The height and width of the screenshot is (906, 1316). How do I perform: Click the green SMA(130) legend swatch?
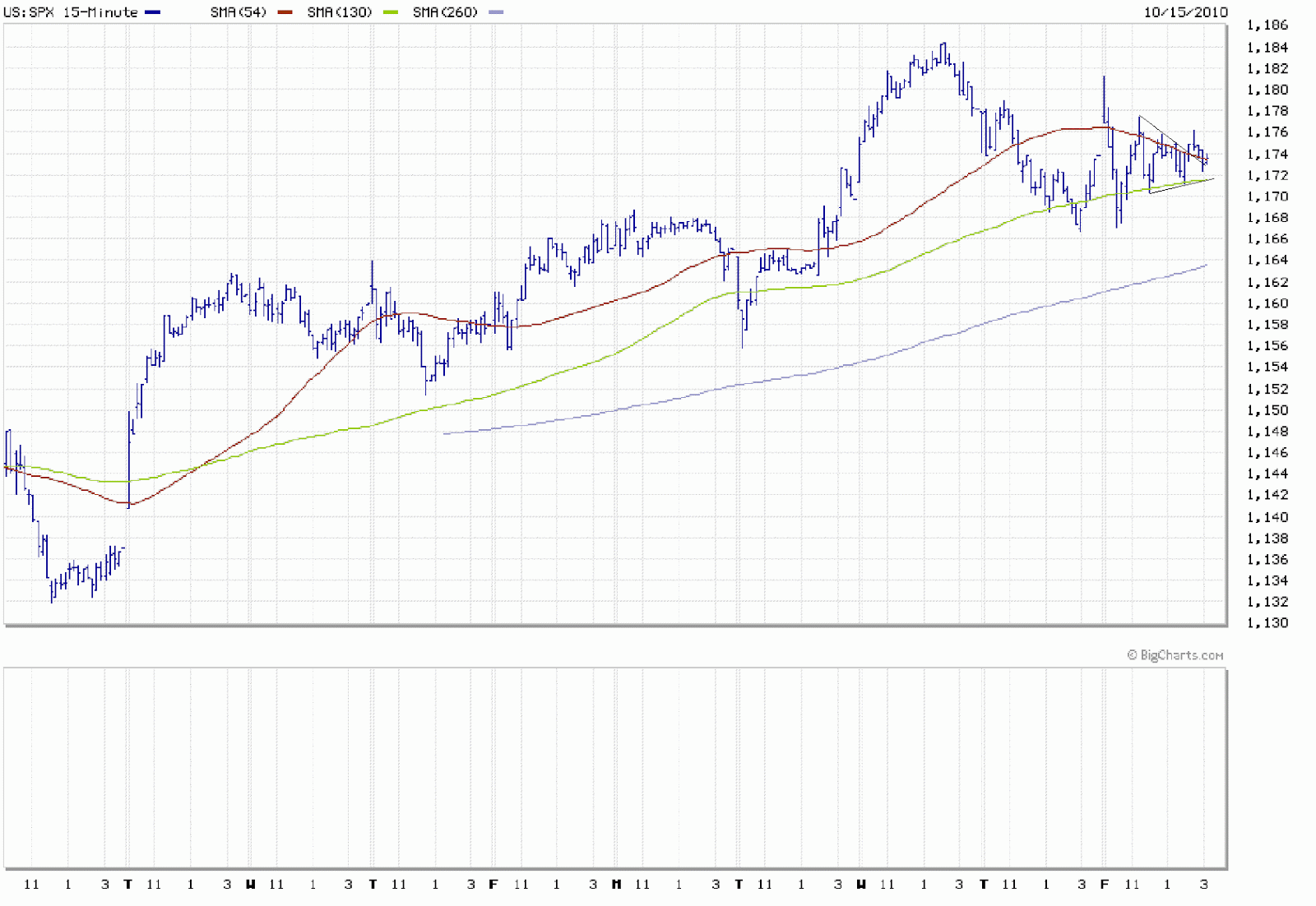pyautogui.click(x=390, y=12)
